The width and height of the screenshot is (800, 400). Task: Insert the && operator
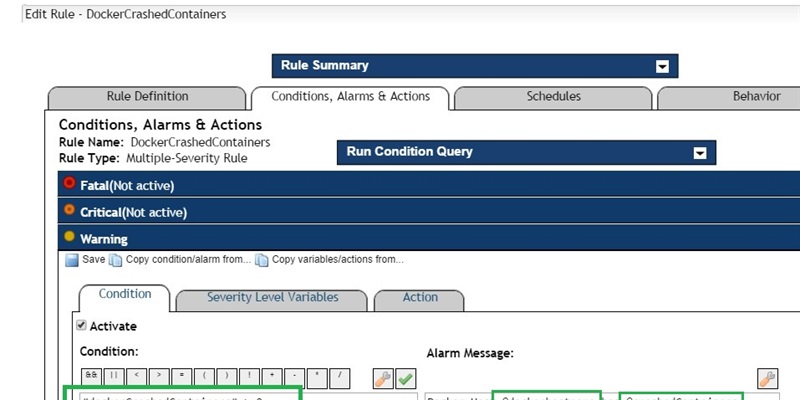pyautogui.click(x=91, y=377)
